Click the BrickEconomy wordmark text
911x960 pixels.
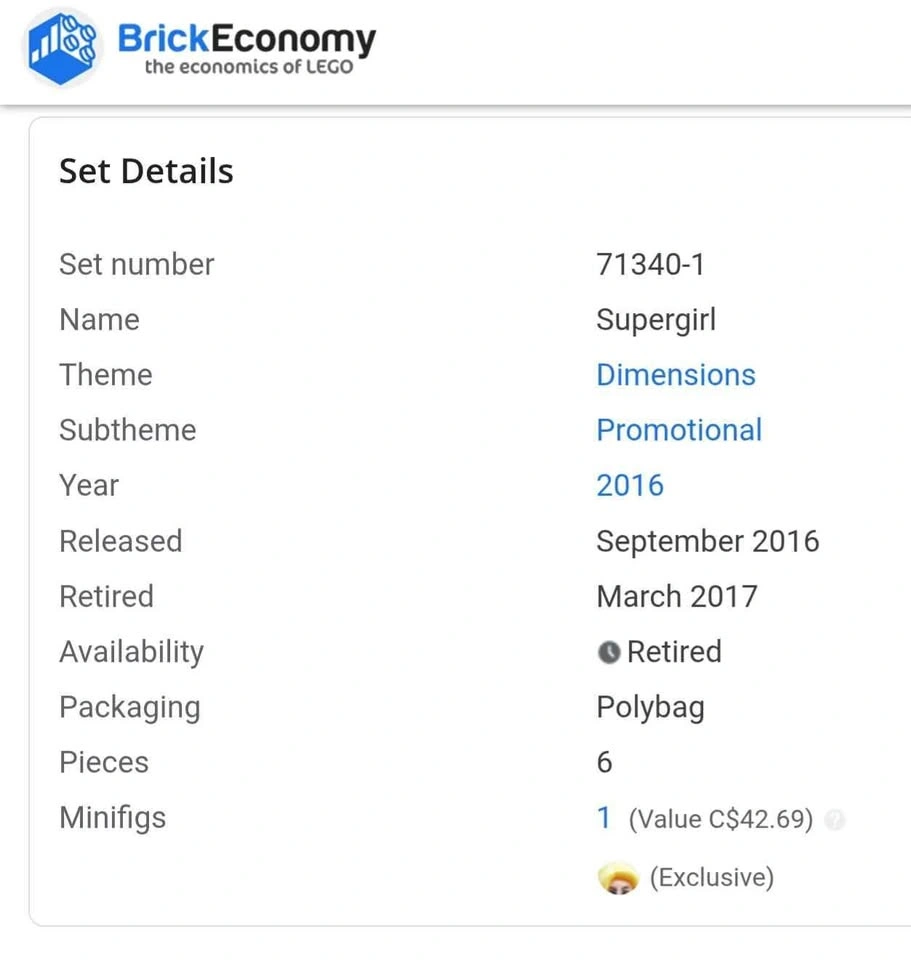(x=246, y=39)
